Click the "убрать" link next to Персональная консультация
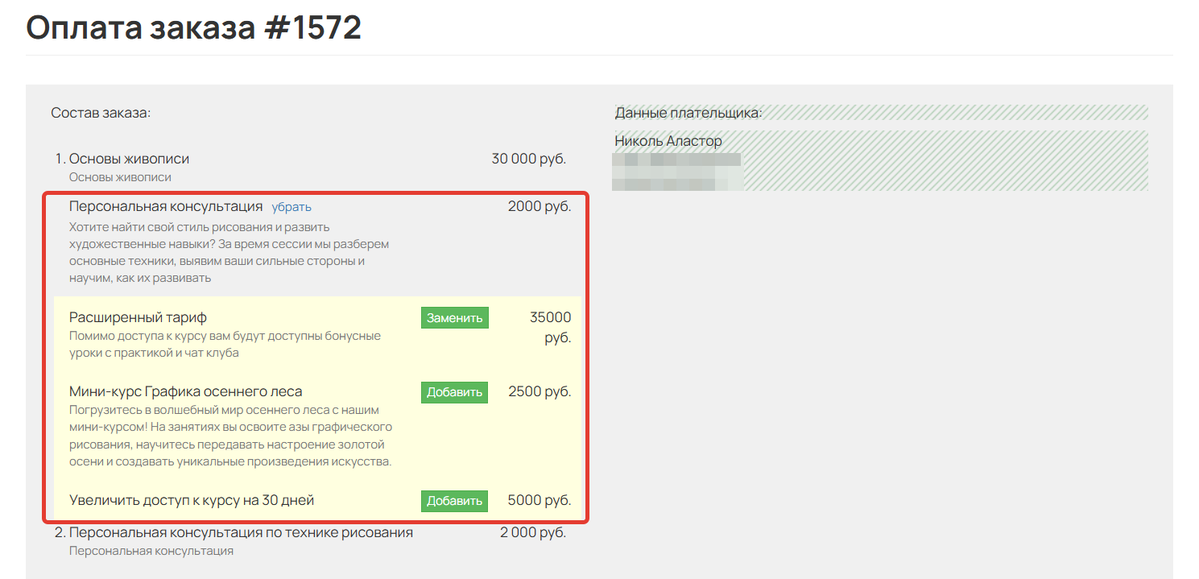The height and width of the screenshot is (579, 1199). point(291,207)
